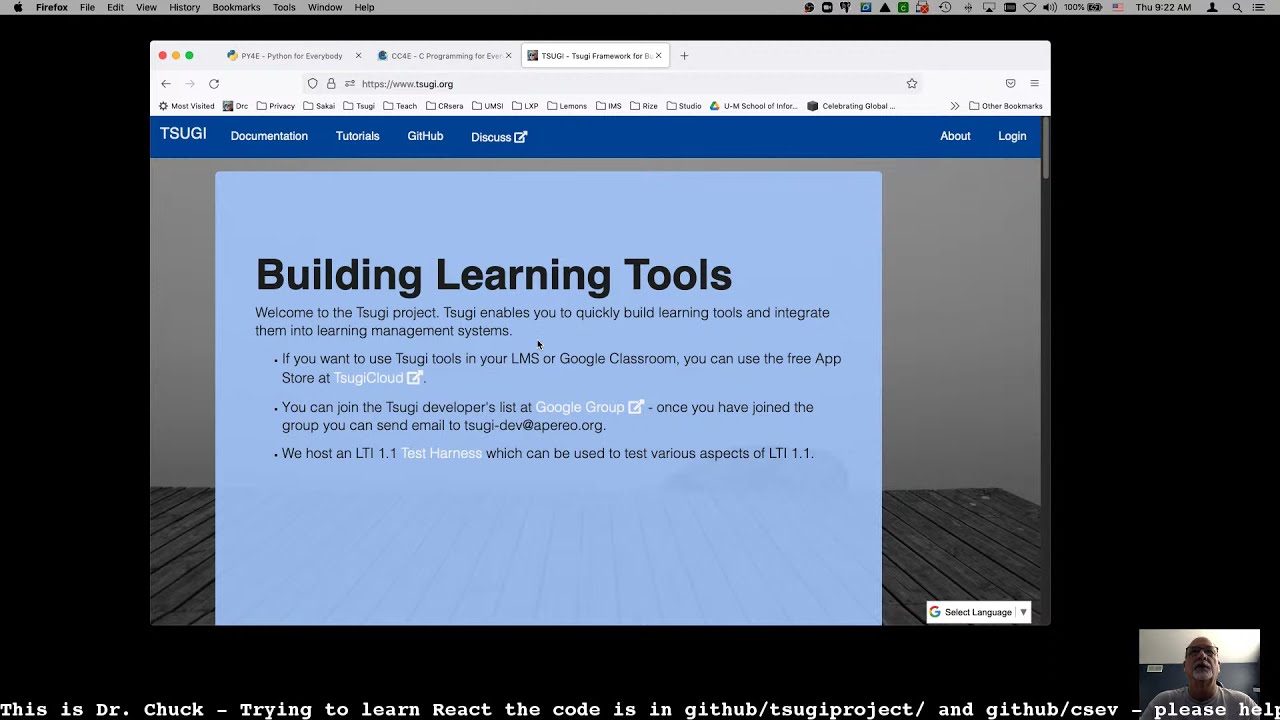Click the Wi-Fi status icon
This screenshot has height=720, width=1280.
1029,7
